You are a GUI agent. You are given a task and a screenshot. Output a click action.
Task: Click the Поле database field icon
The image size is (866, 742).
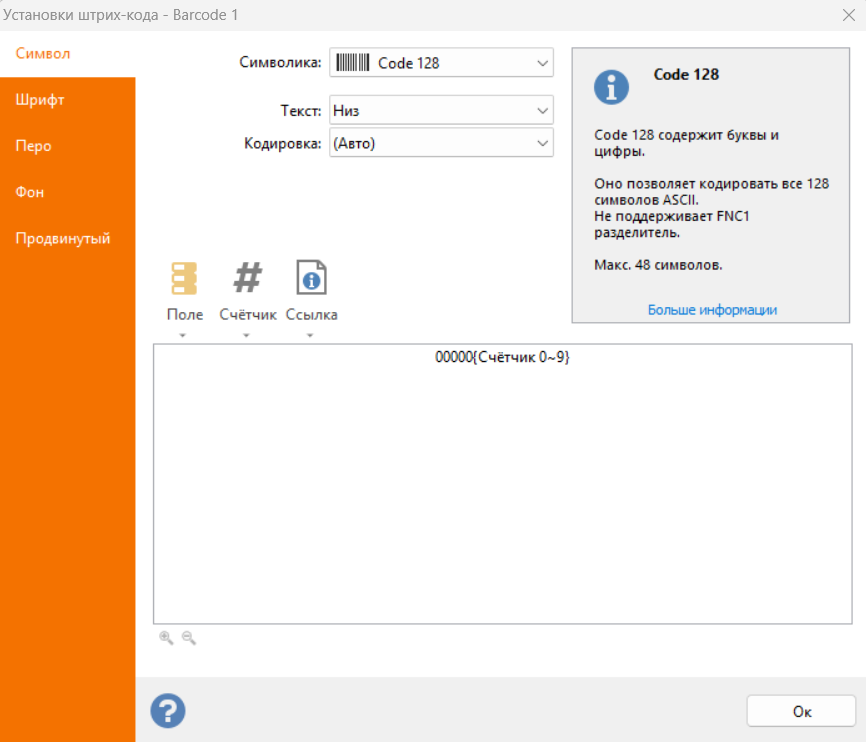184,278
